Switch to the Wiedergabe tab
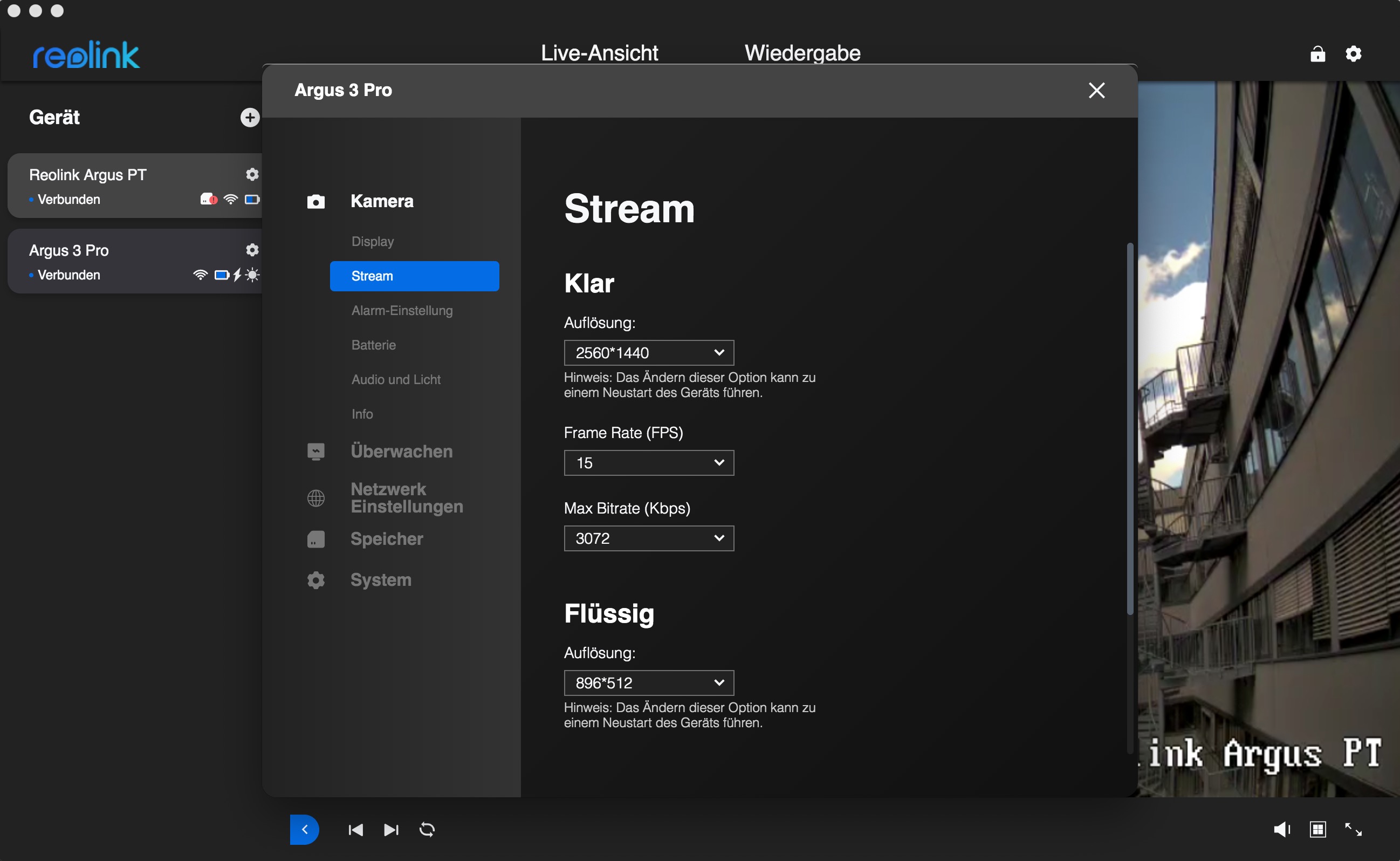This screenshot has height=861, width=1400. point(802,53)
